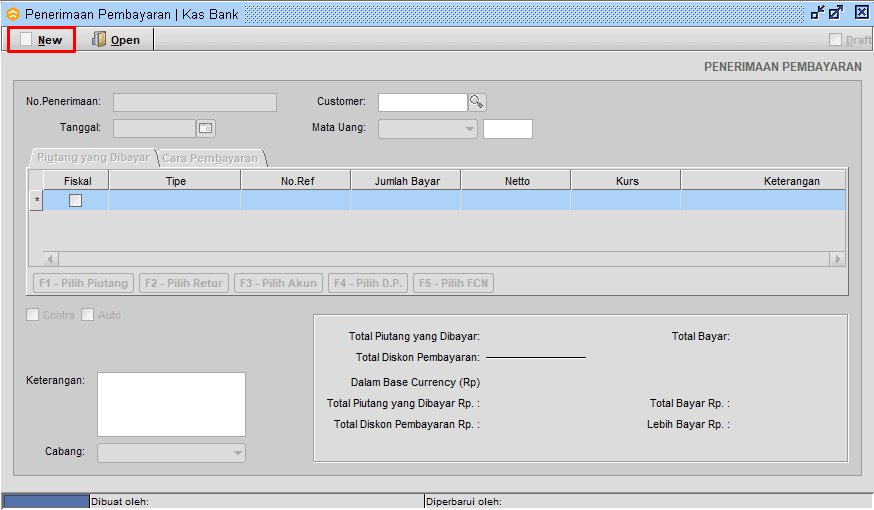Click F2 - Pilih Retur button

tap(184, 283)
